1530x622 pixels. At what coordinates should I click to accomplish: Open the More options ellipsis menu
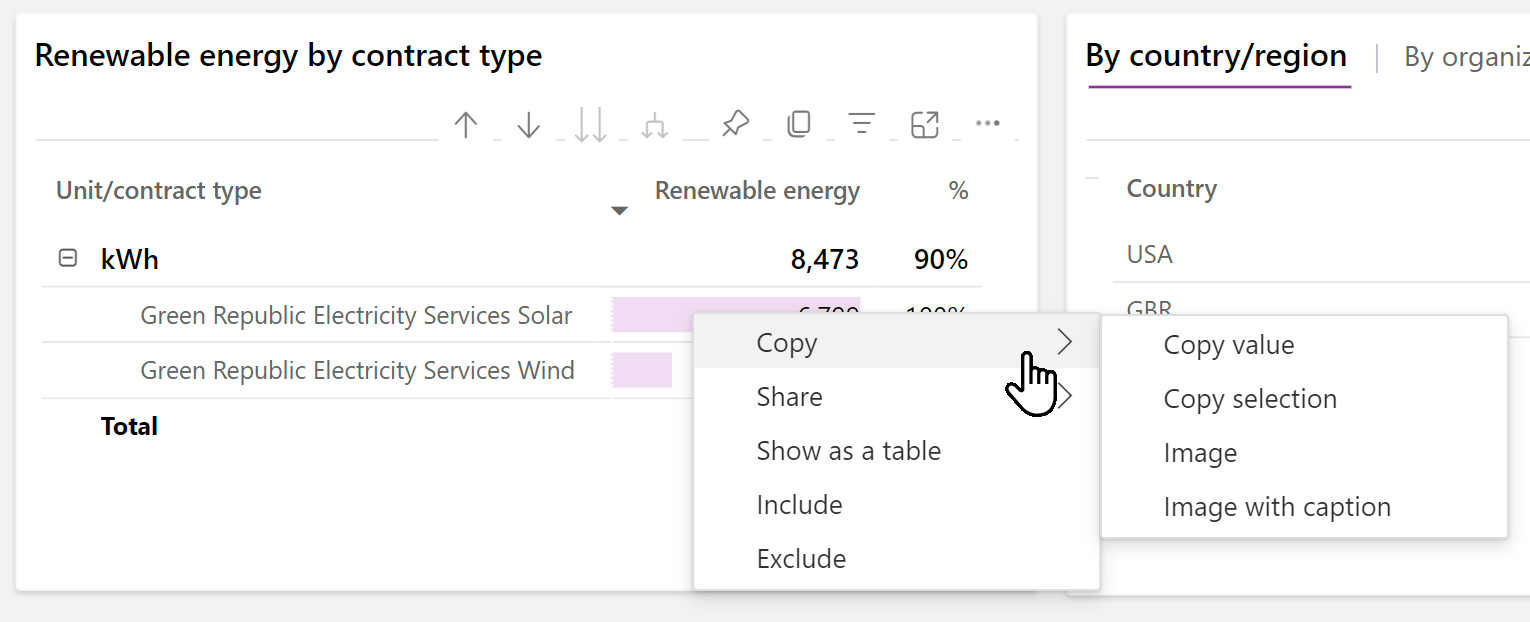coord(987,123)
